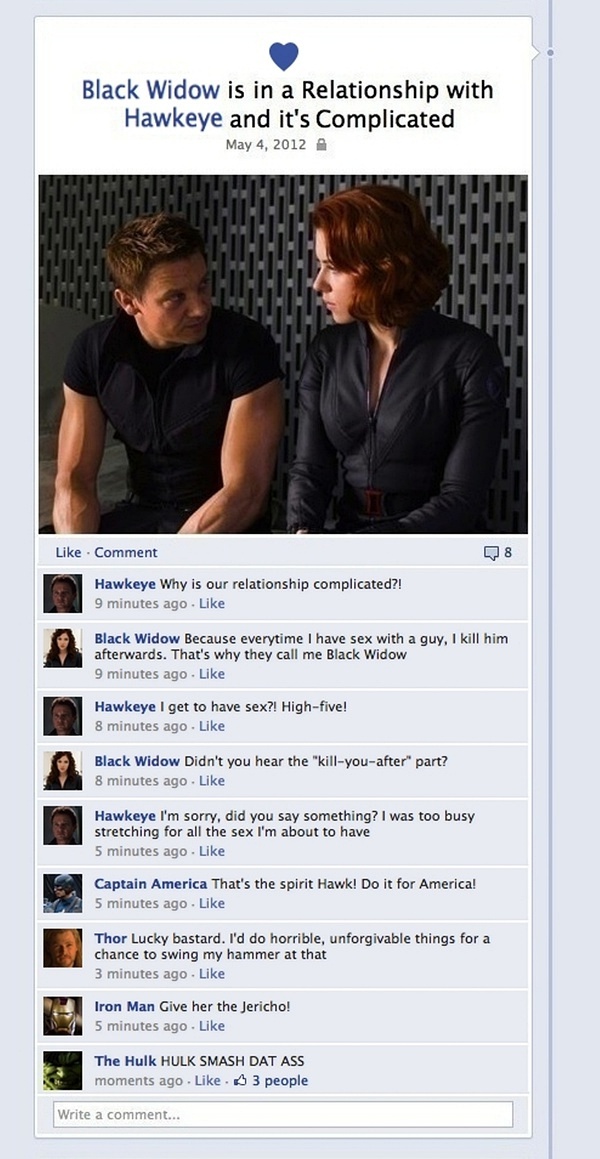Like the post using the Like link below the photo
600x1159 pixels.
coord(68,552)
